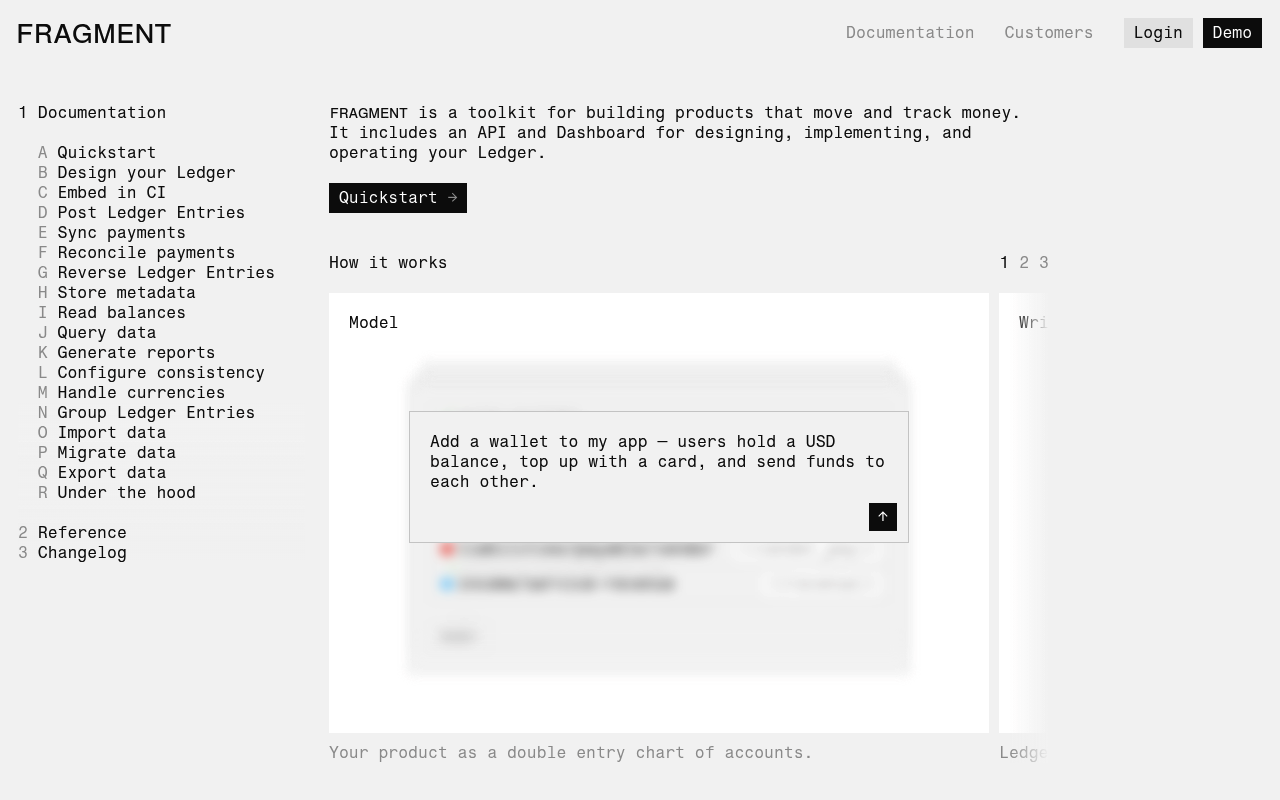Viewport: 1280px width, 800px height.
Task: Open Sync payments
Action: 121,233
